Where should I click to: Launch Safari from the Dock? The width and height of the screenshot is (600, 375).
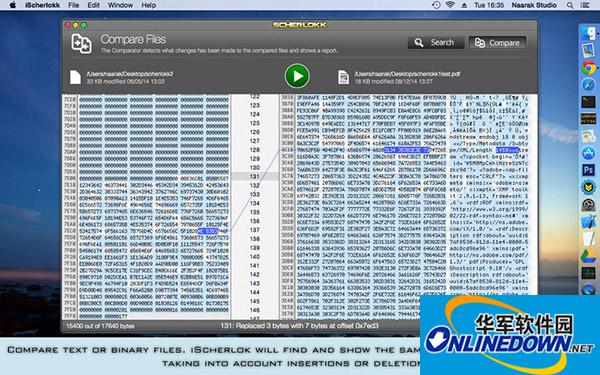[588, 85]
